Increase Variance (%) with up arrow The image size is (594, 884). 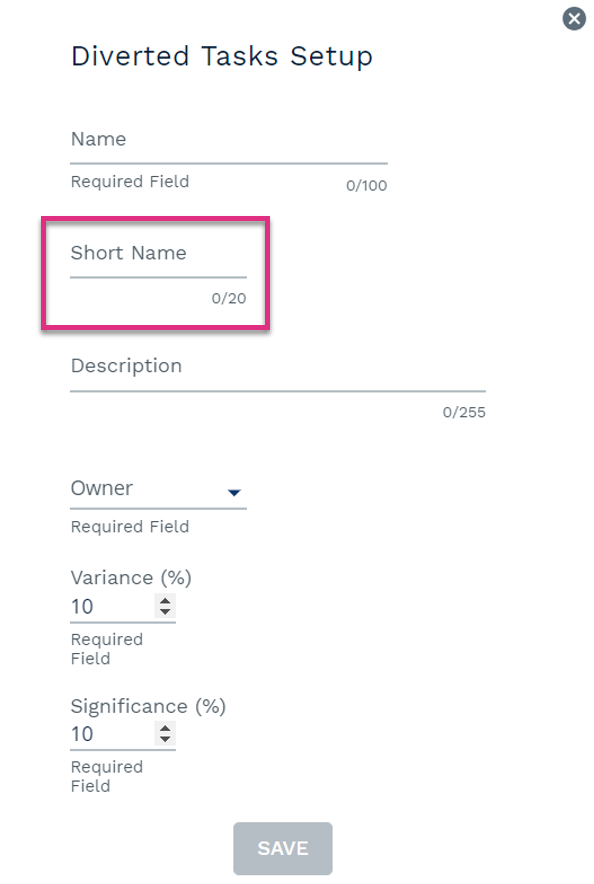[x=165, y=601]
